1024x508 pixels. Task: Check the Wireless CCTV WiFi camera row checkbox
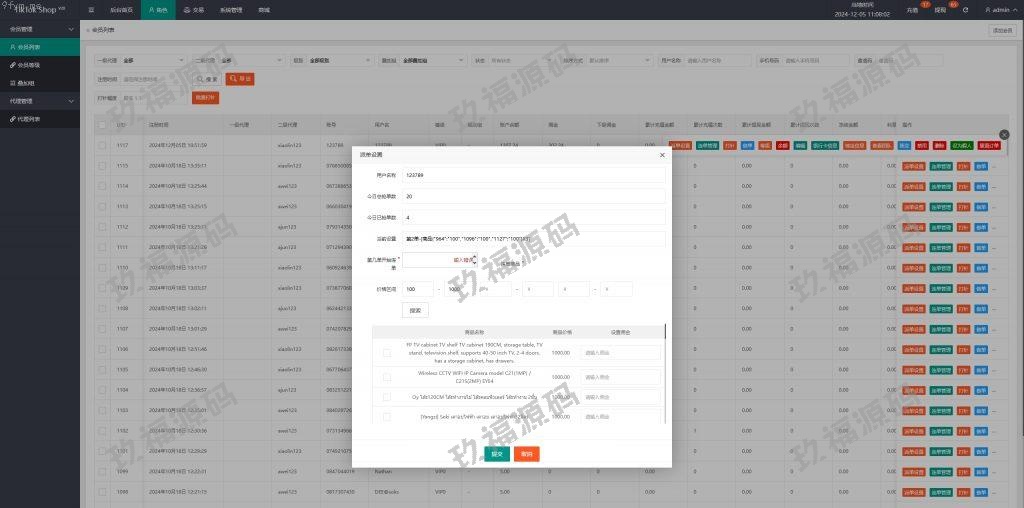[387, 377]
